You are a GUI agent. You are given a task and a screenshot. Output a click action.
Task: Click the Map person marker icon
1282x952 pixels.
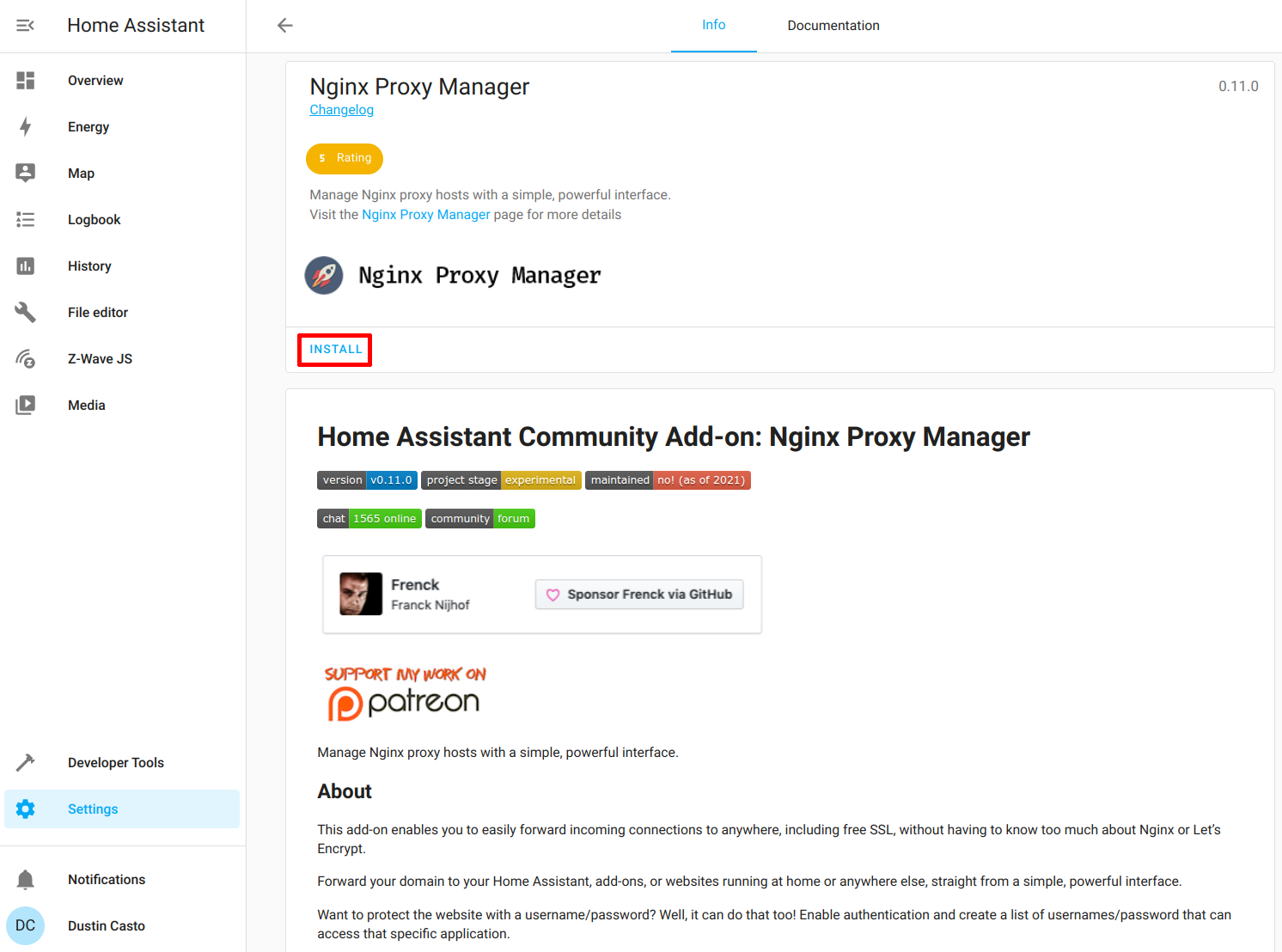pyautogui.click(x=26, y=174)
